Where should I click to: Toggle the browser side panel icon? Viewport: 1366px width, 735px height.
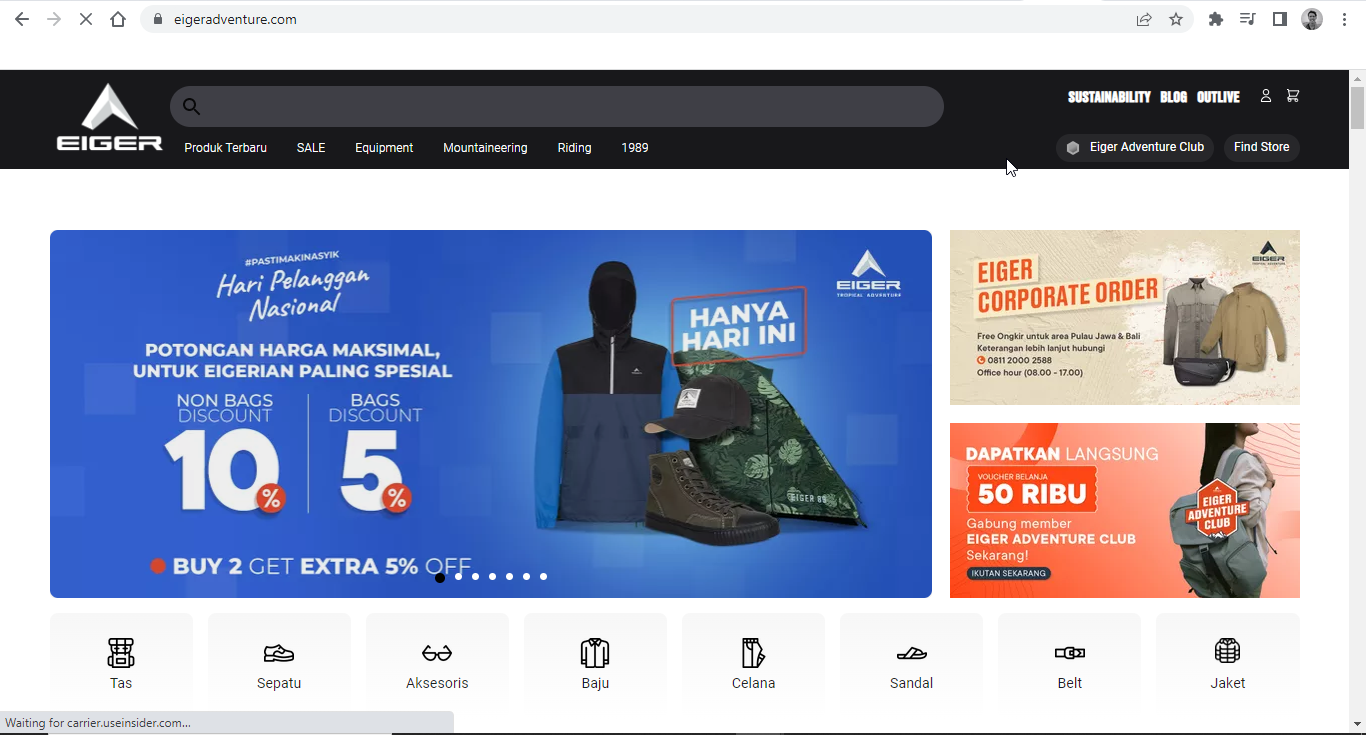1280,19
